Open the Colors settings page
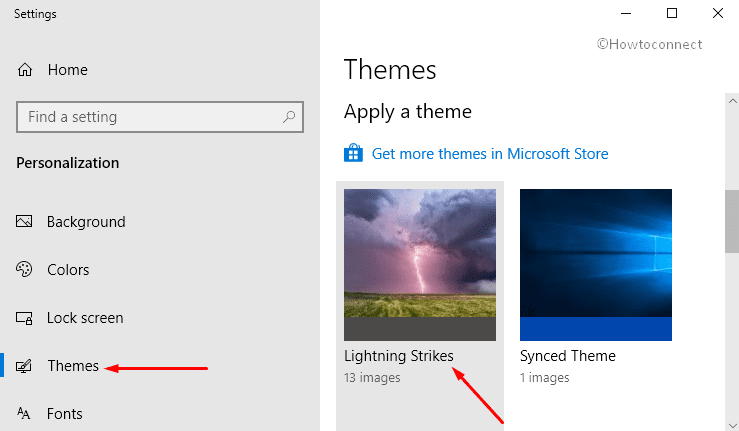The width and height of the screenshot is (739, 431). [68, 270]
